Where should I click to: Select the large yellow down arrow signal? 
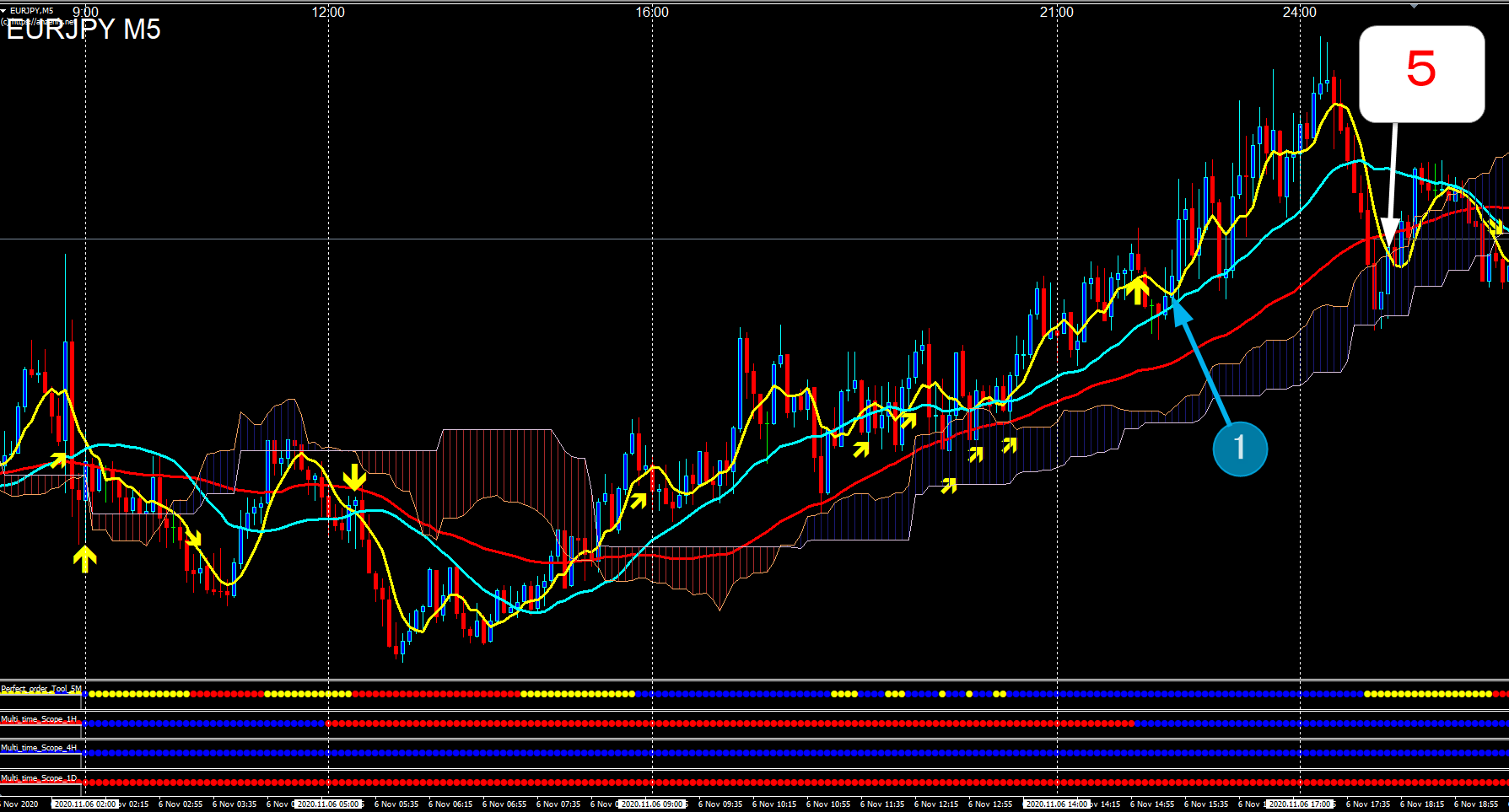click(x=354, y=476)
